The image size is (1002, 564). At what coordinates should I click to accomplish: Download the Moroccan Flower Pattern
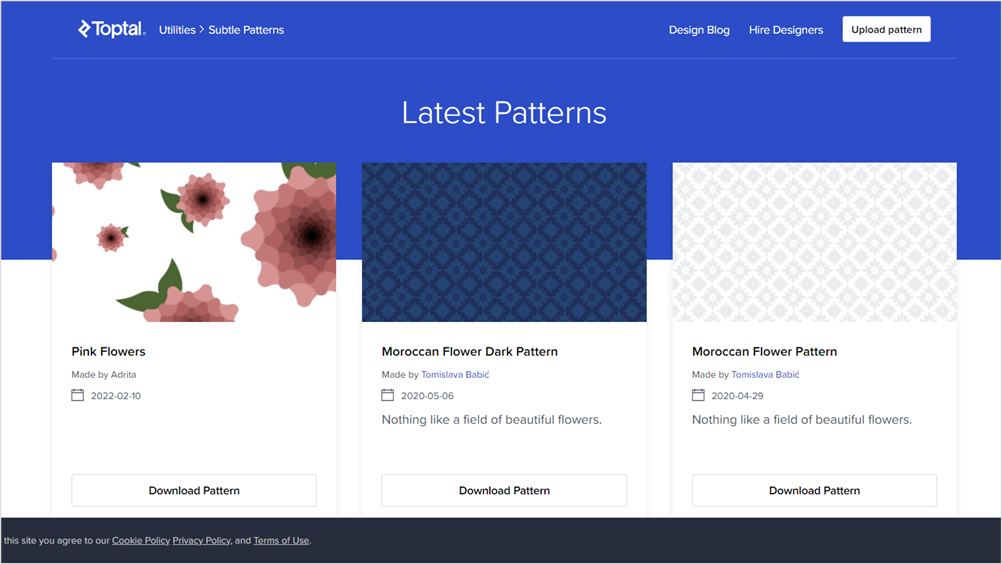(814, 490)
